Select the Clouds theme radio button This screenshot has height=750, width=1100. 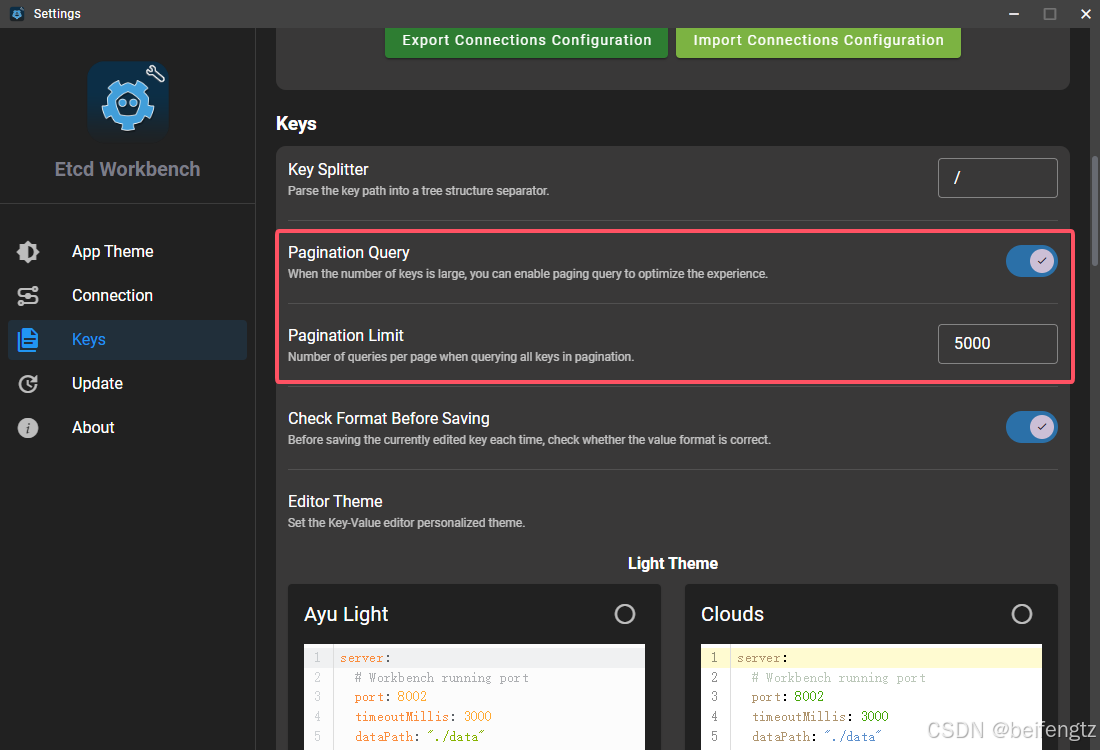click(1021, 615)
